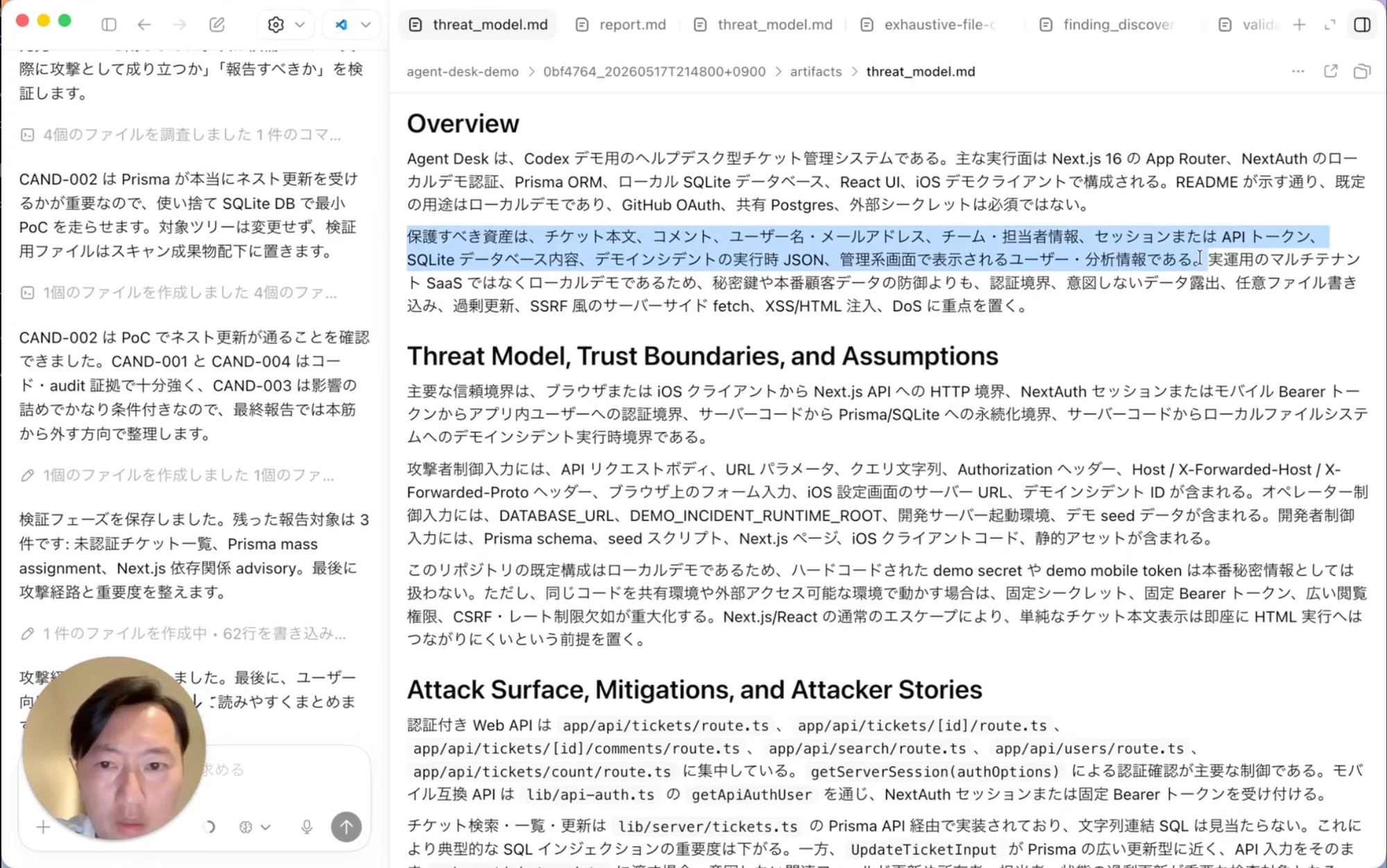Click Attack Surface, Mitigations heading
This screenshot has height=868, width=1387.
[694, 689]
